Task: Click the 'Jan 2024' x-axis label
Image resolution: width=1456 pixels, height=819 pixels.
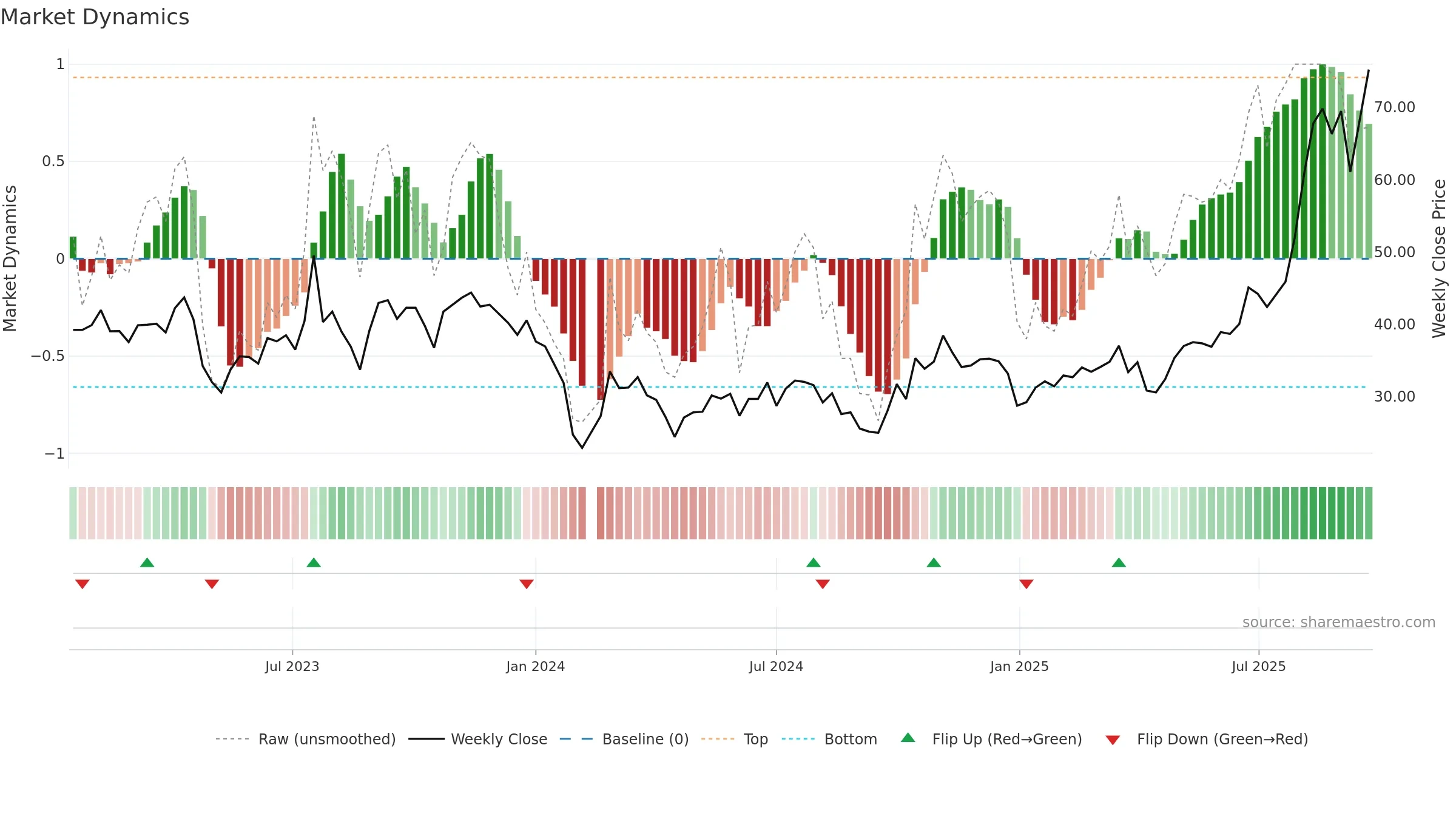Action: [535, 667]
